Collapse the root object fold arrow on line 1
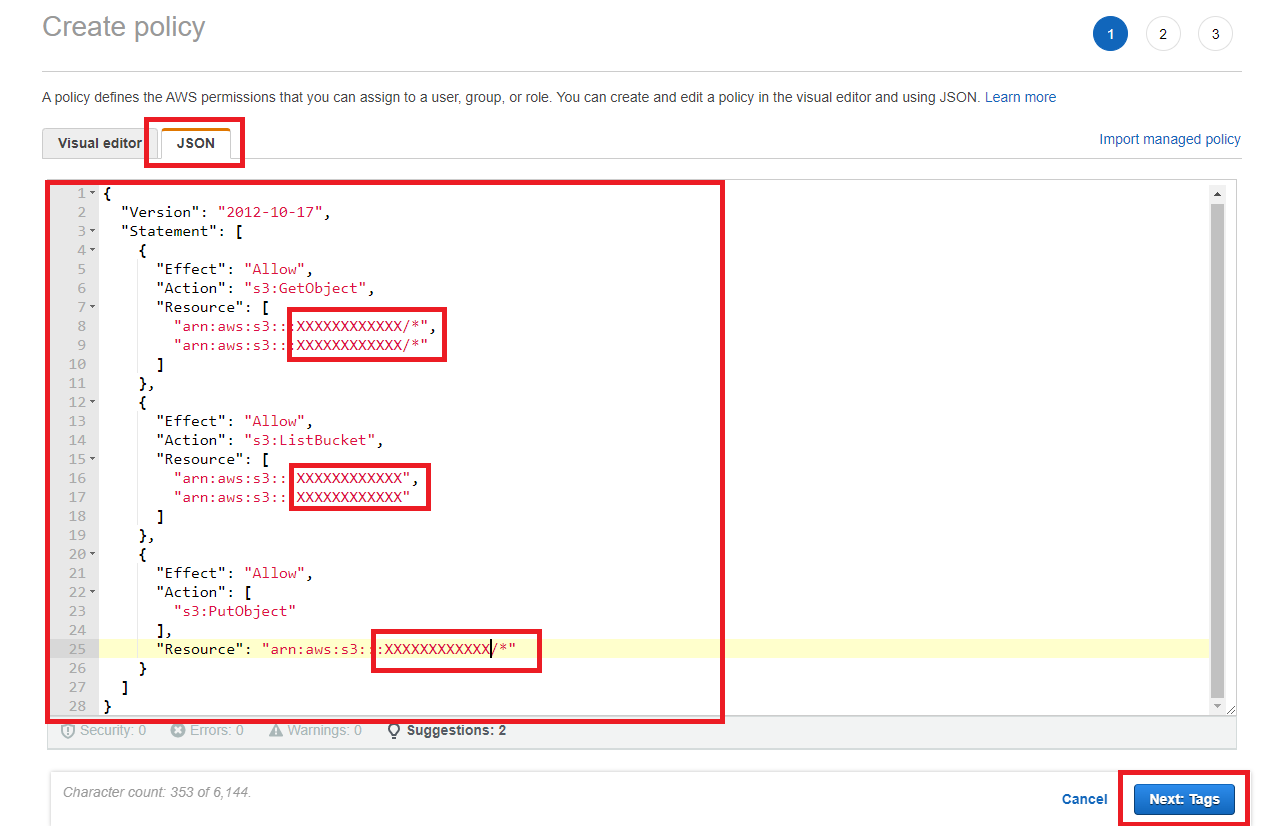Viewport: 1281px width, 826px height. pyautogui.click(x=93, y=193)
